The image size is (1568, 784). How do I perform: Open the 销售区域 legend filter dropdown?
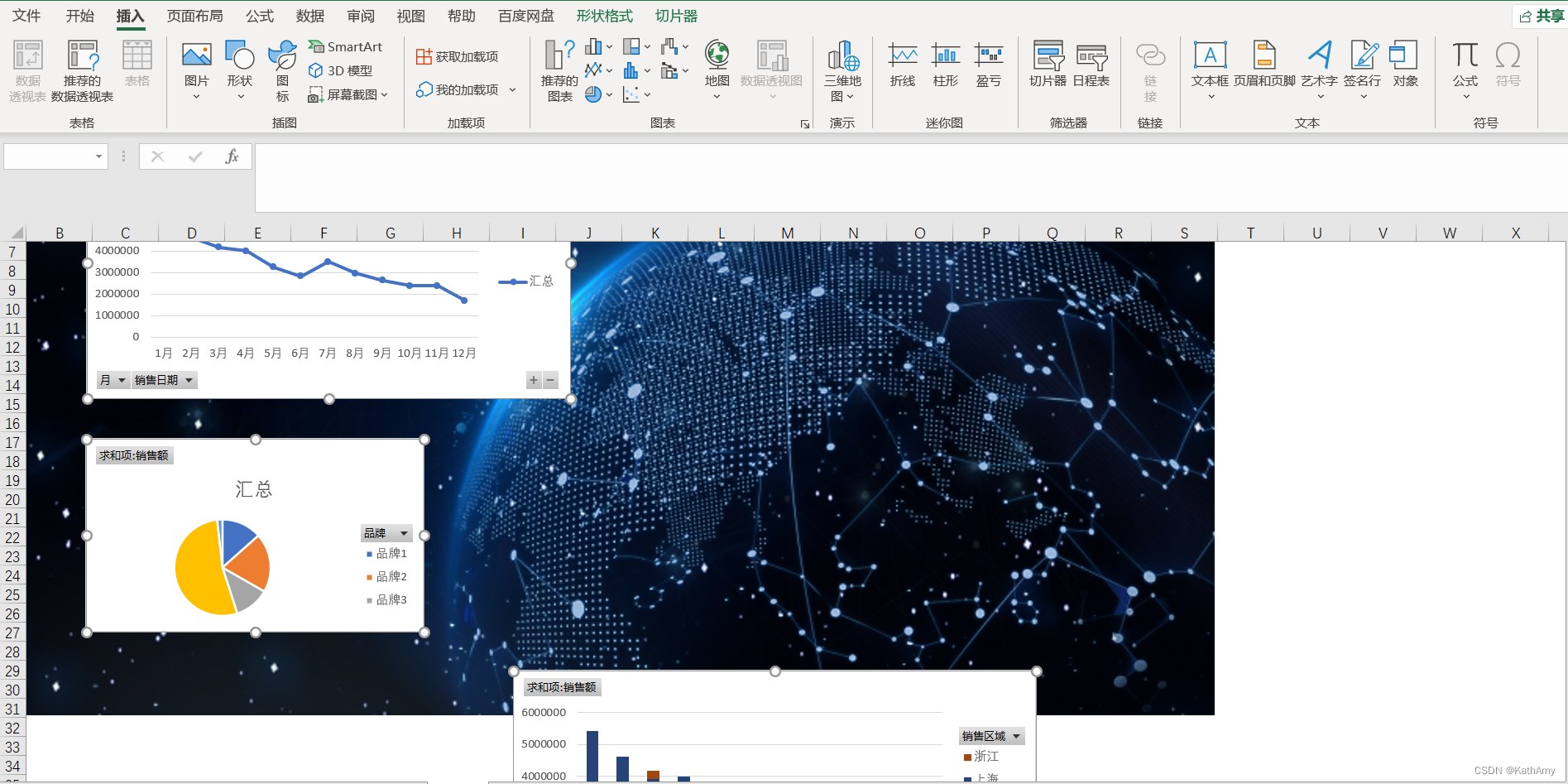(991, 736)
